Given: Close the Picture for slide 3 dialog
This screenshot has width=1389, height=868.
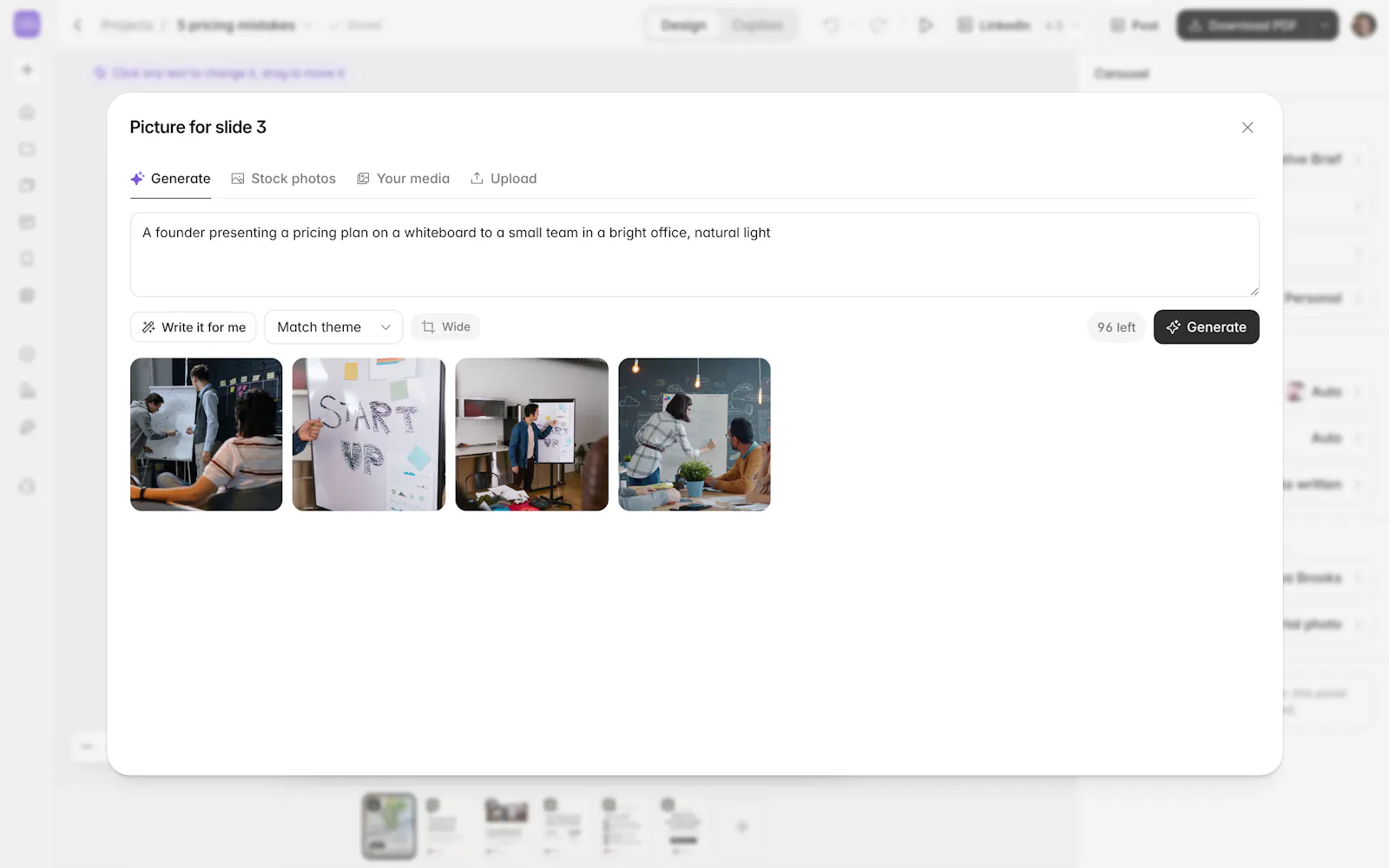Looking at the screenshot, I should 1247,128.
